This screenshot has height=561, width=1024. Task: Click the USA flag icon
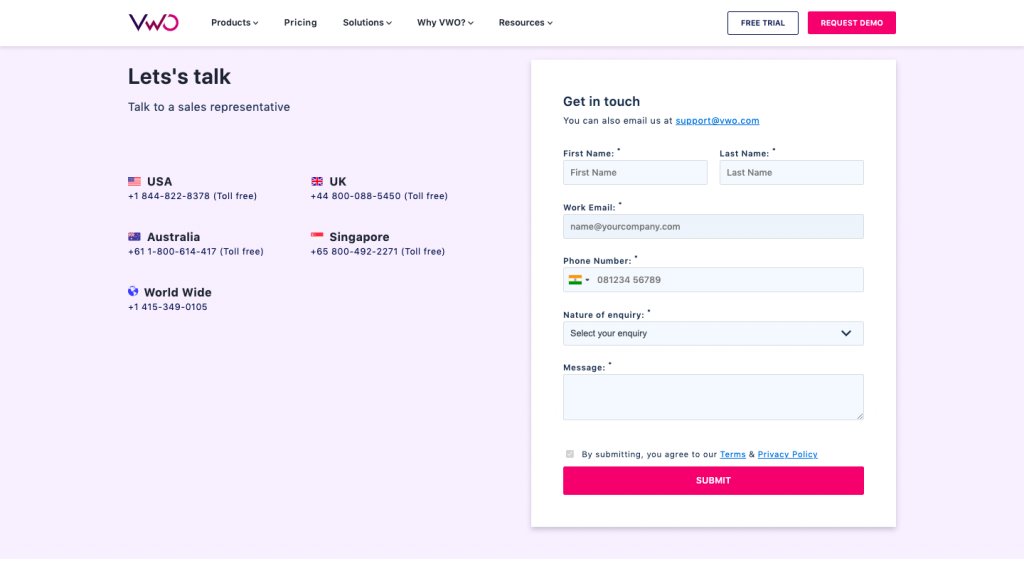[134, 182]
